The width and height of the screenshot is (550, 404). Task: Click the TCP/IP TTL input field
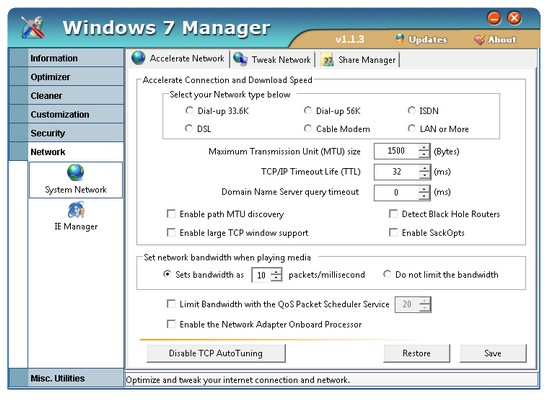[x=396, y=172]
